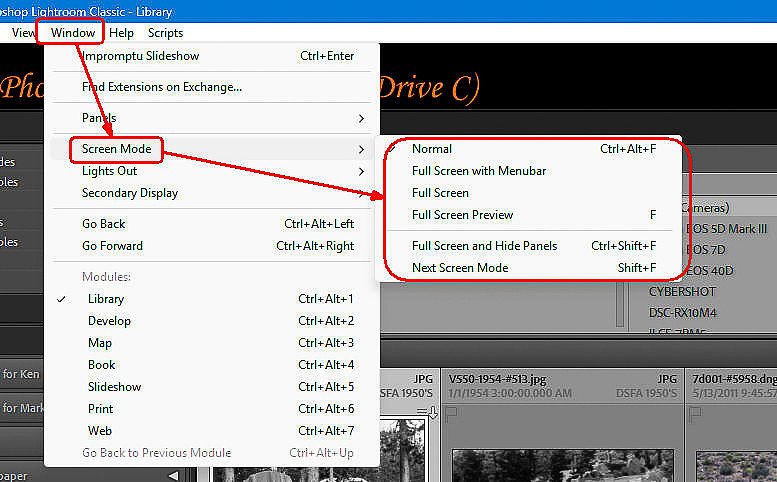Pick EOS 7D in camera list
777x482 pixels.
point(706,250)
